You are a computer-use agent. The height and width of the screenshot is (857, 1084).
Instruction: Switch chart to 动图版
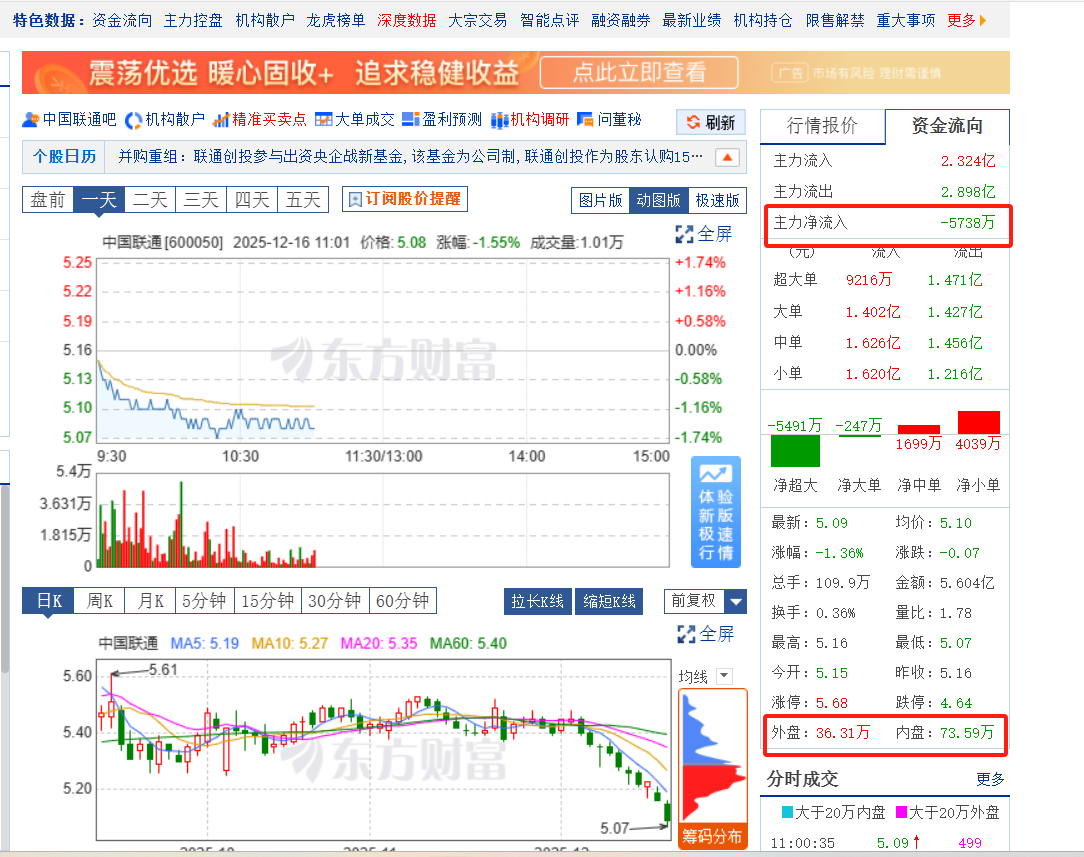click(x=658, y=200)
